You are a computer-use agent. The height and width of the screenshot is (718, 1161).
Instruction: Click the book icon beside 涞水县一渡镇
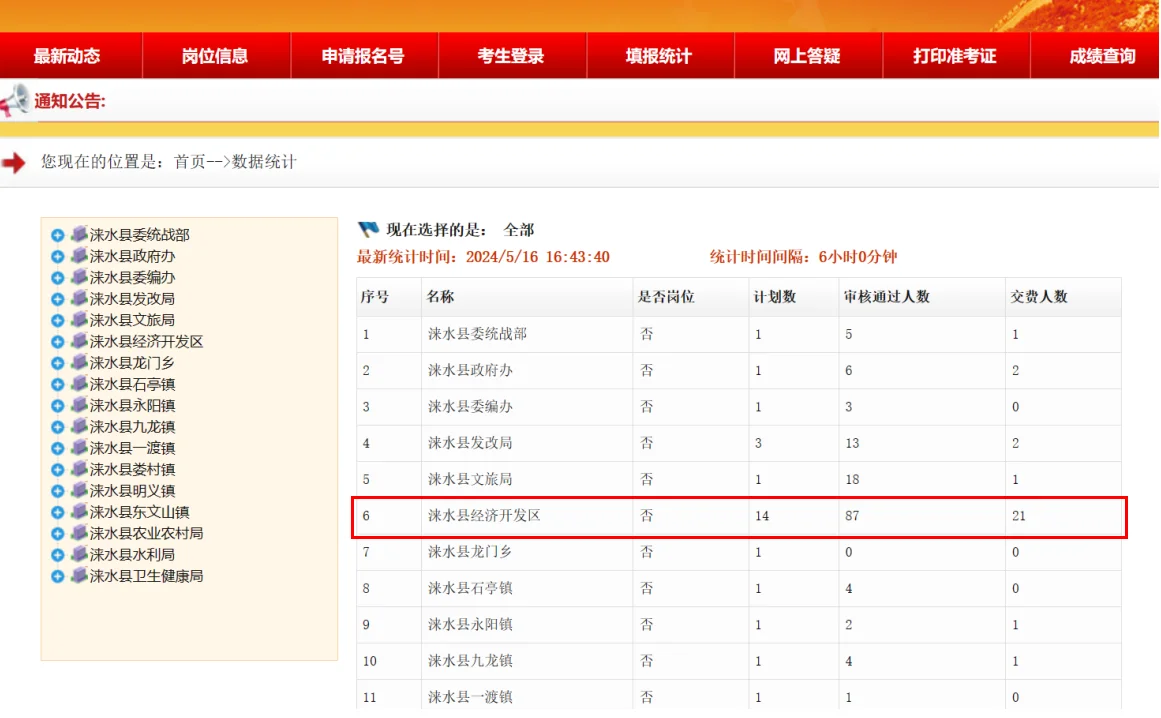79,448
